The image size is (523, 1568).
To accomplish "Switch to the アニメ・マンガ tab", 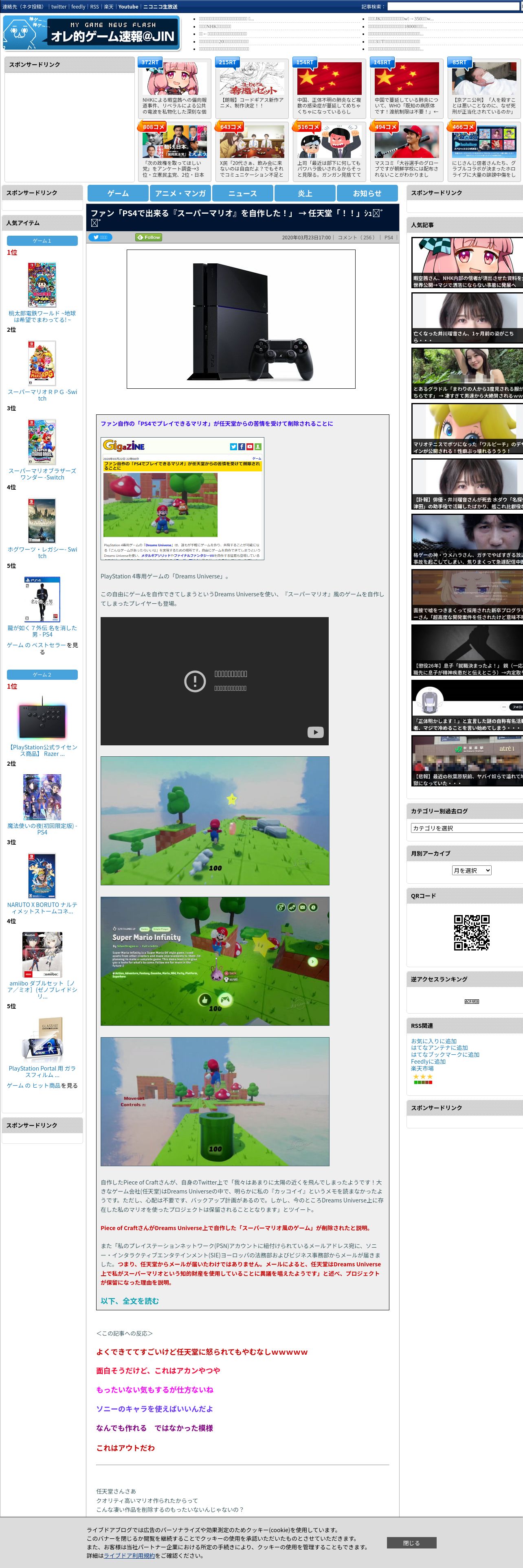I will point(180,193).
